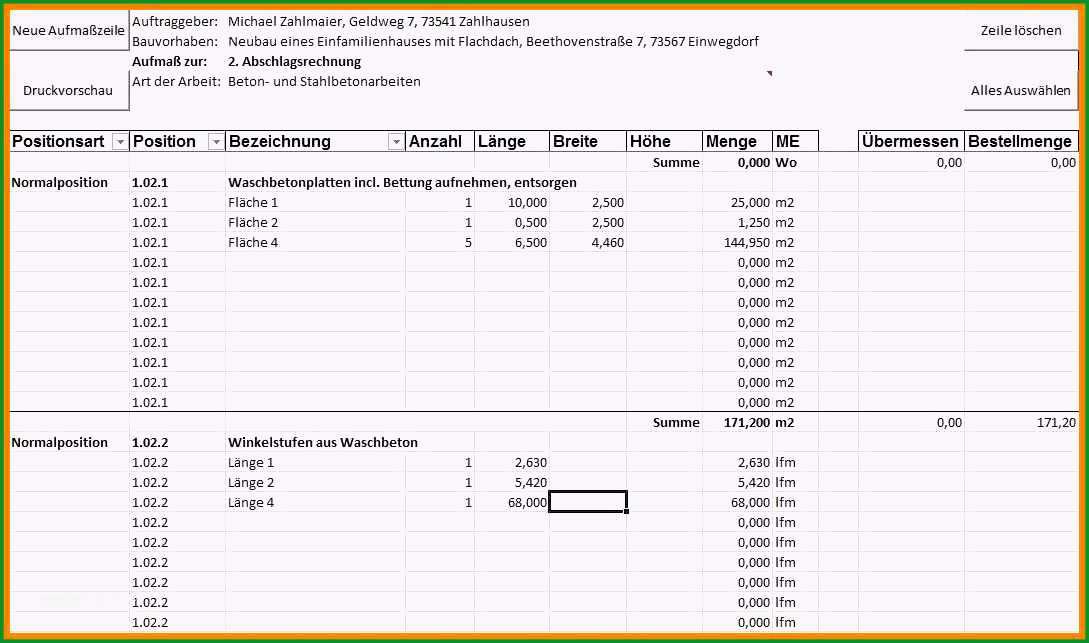Select the Länge 2 description cell
This screenshot has height=643, width=1089.
click(315, 483)
